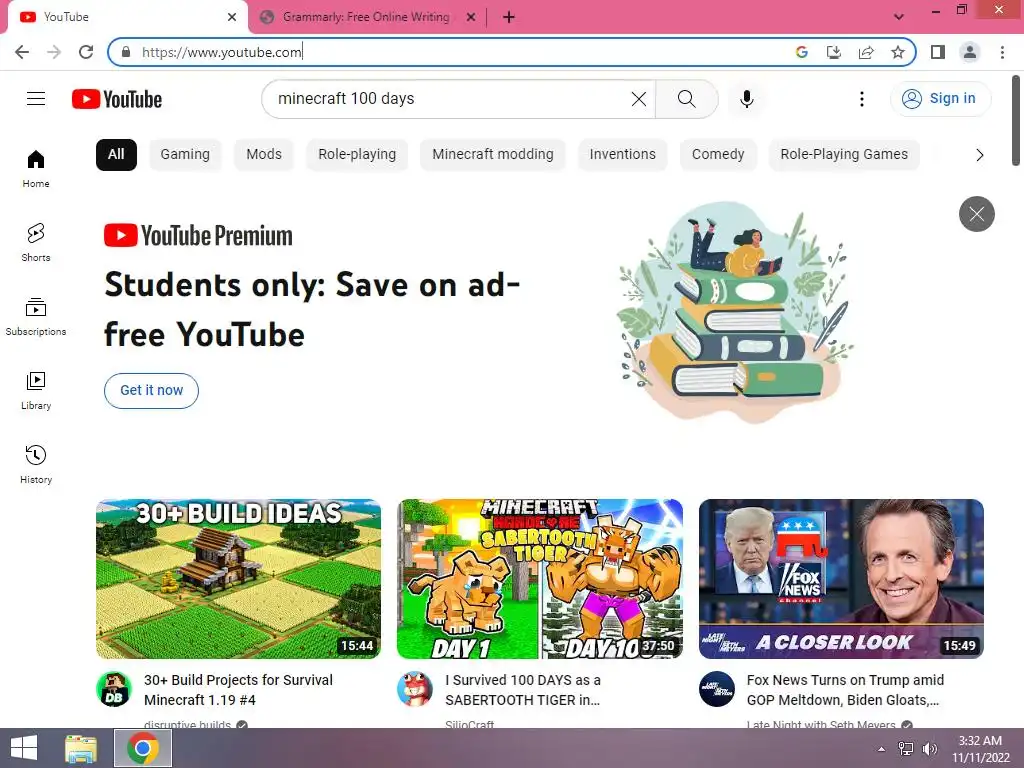Open disruptive builds channel avatar
1024x768 pixels.
click(114, 689)
